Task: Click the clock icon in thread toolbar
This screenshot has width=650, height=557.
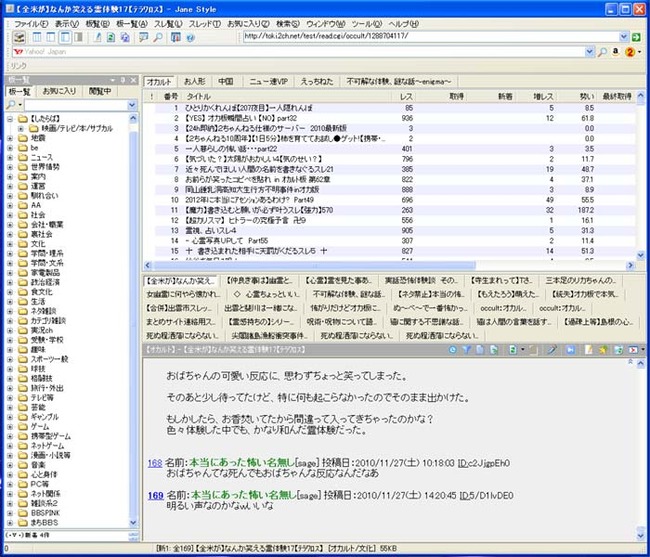Action: point(453,350)
